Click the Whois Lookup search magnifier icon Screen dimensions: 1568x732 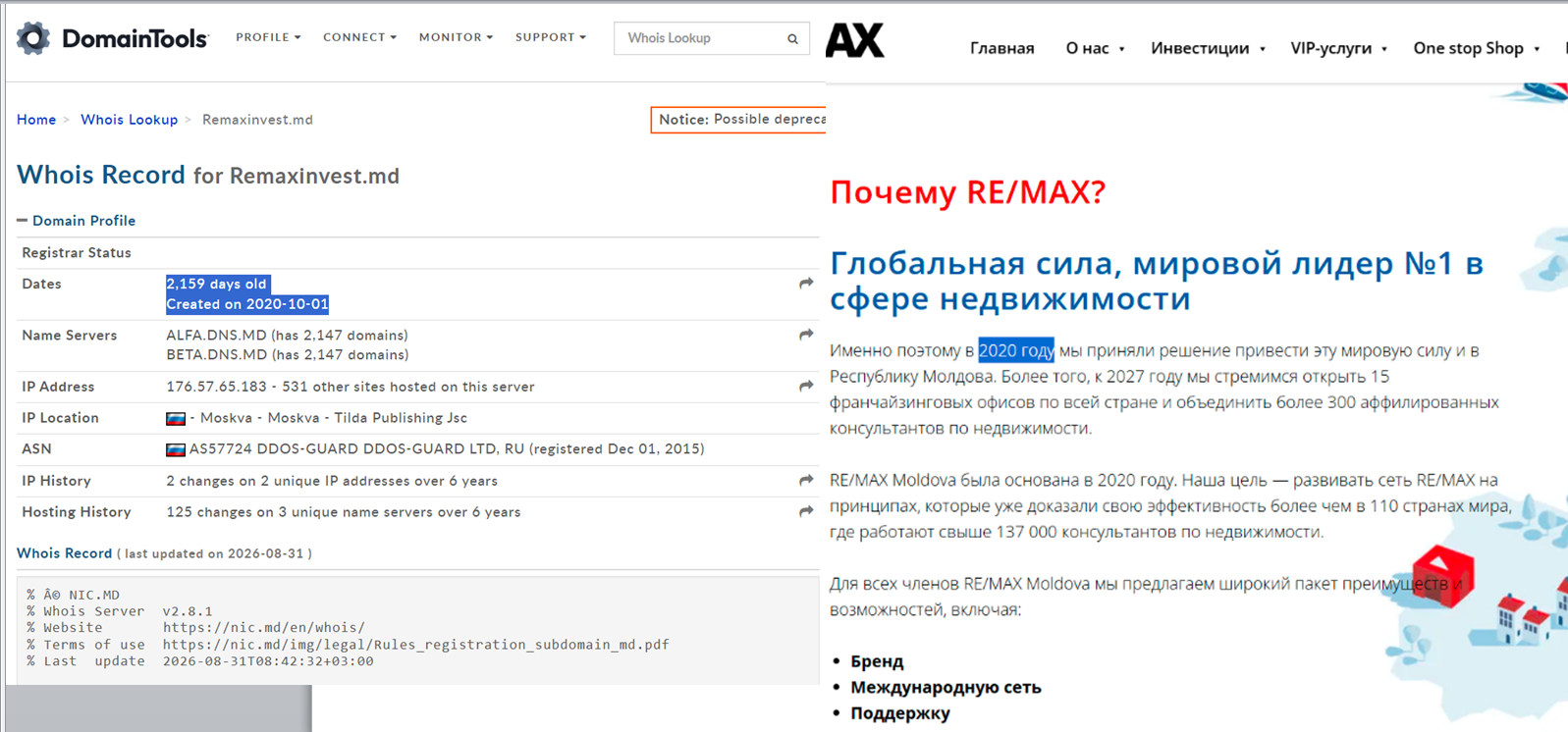tap(792, 39)
